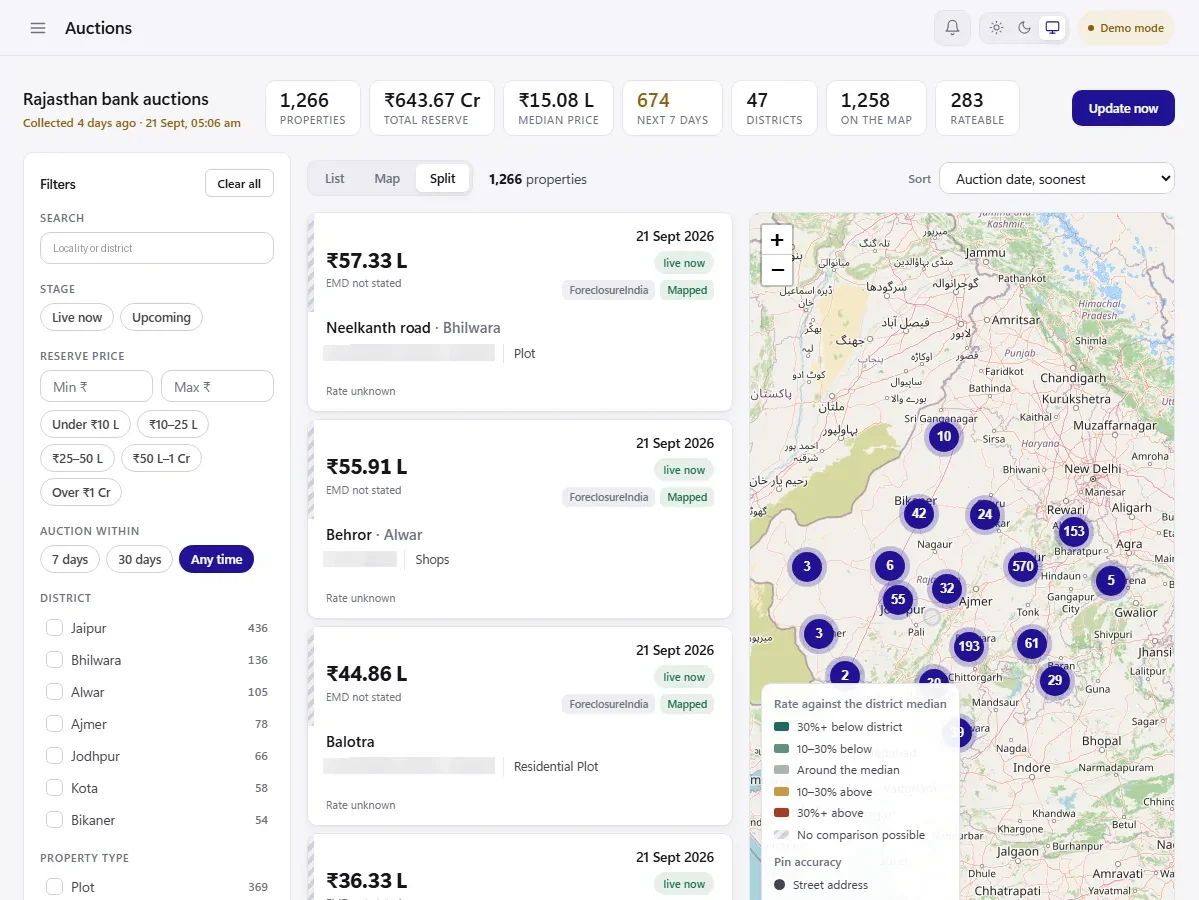The height and width of the screenshot is (900, 1199).
Task: Switch to the Map view tab
Action: [x=387, y=178]
